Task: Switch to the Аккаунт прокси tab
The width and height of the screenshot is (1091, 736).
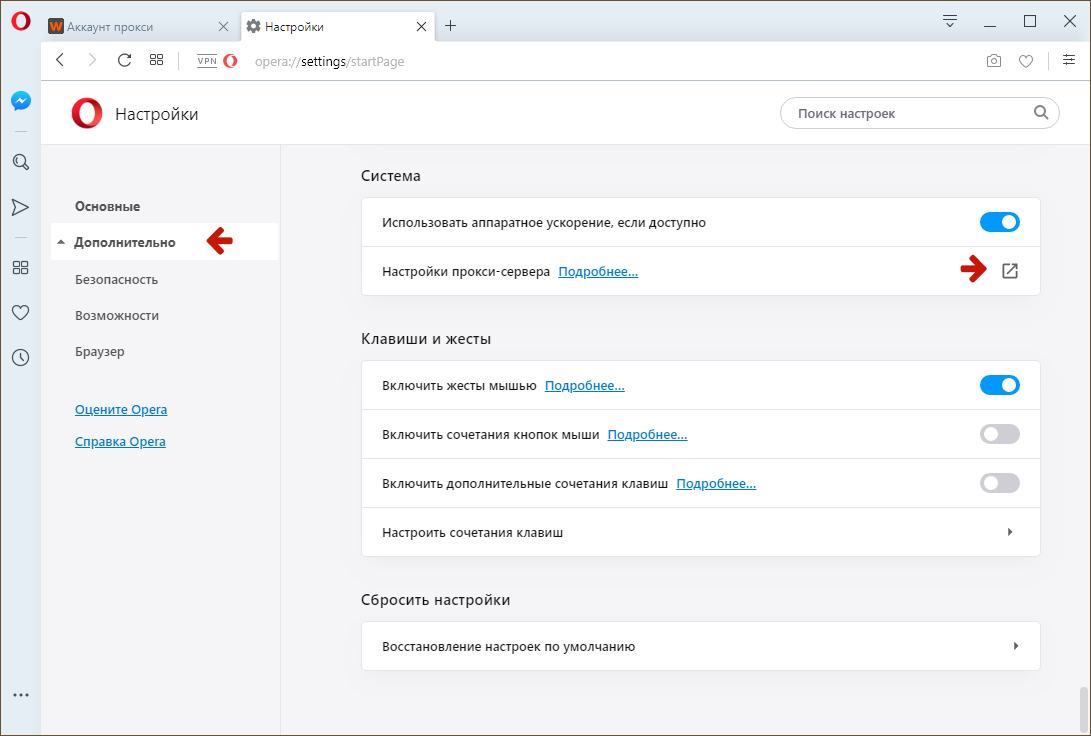Action: pos(140,26)
